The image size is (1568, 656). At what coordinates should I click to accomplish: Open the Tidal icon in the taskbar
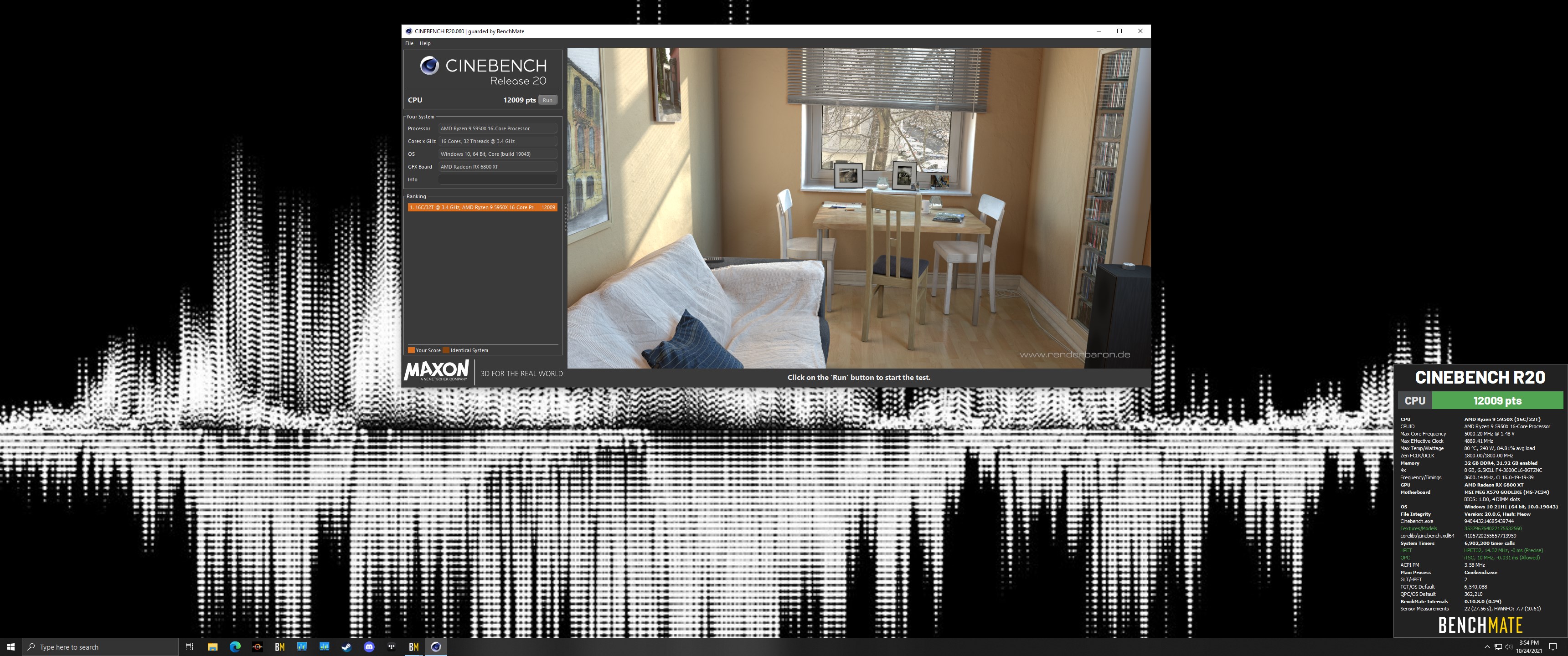point(392,647)
